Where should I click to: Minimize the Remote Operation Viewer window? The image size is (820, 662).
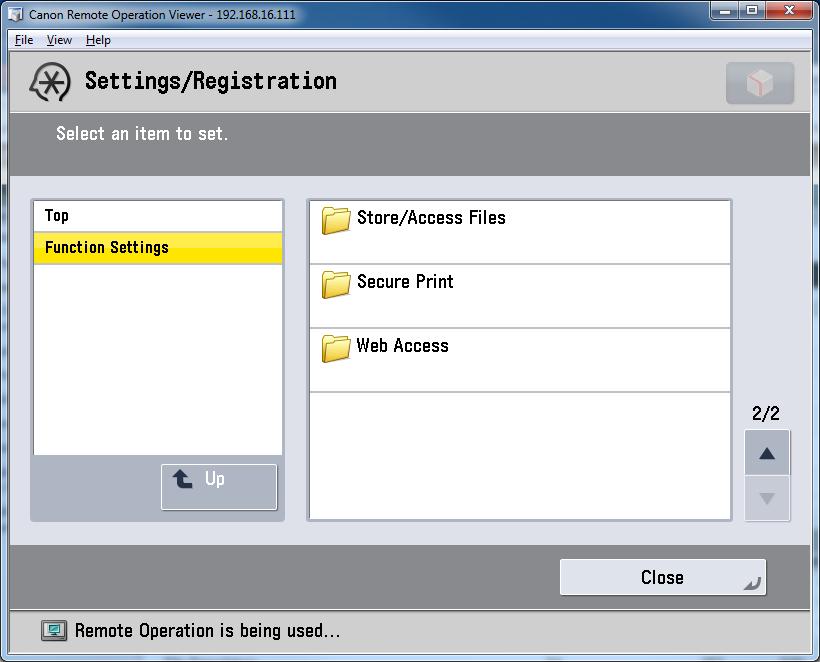tap(725, 11)
